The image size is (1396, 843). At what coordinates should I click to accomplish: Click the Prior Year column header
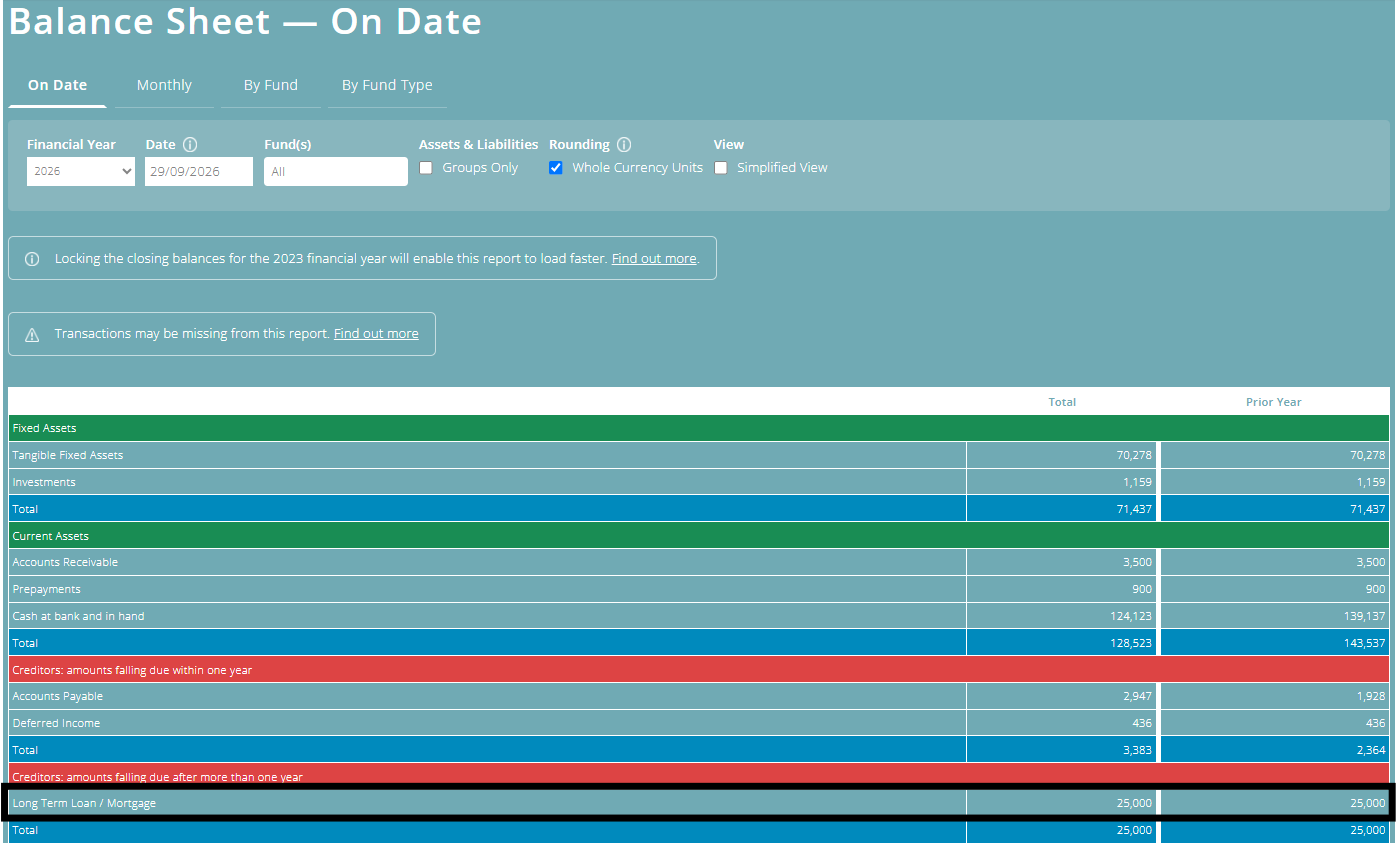point(1274,402)
